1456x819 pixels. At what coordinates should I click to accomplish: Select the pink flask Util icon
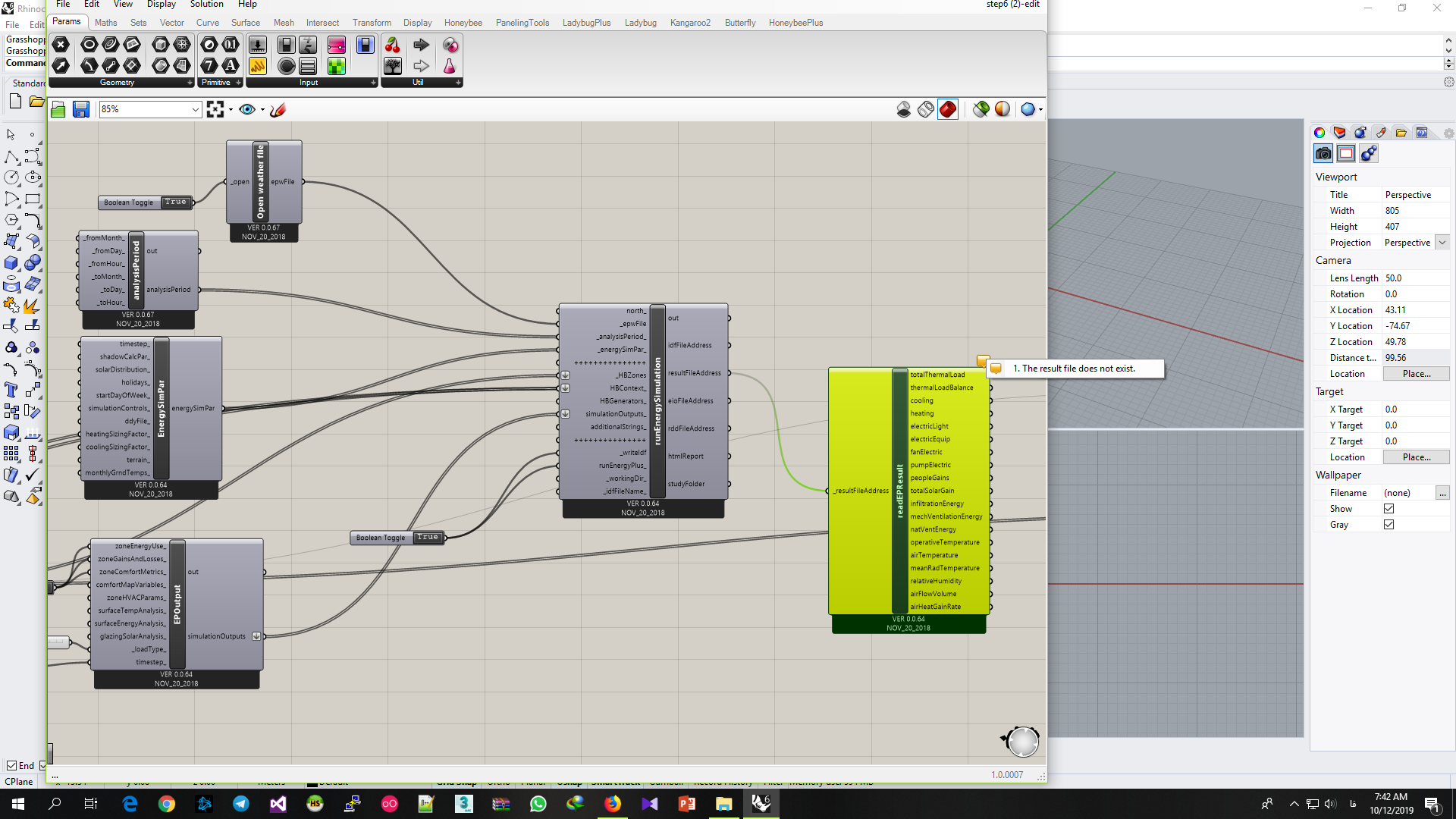[x=450, y=66]
